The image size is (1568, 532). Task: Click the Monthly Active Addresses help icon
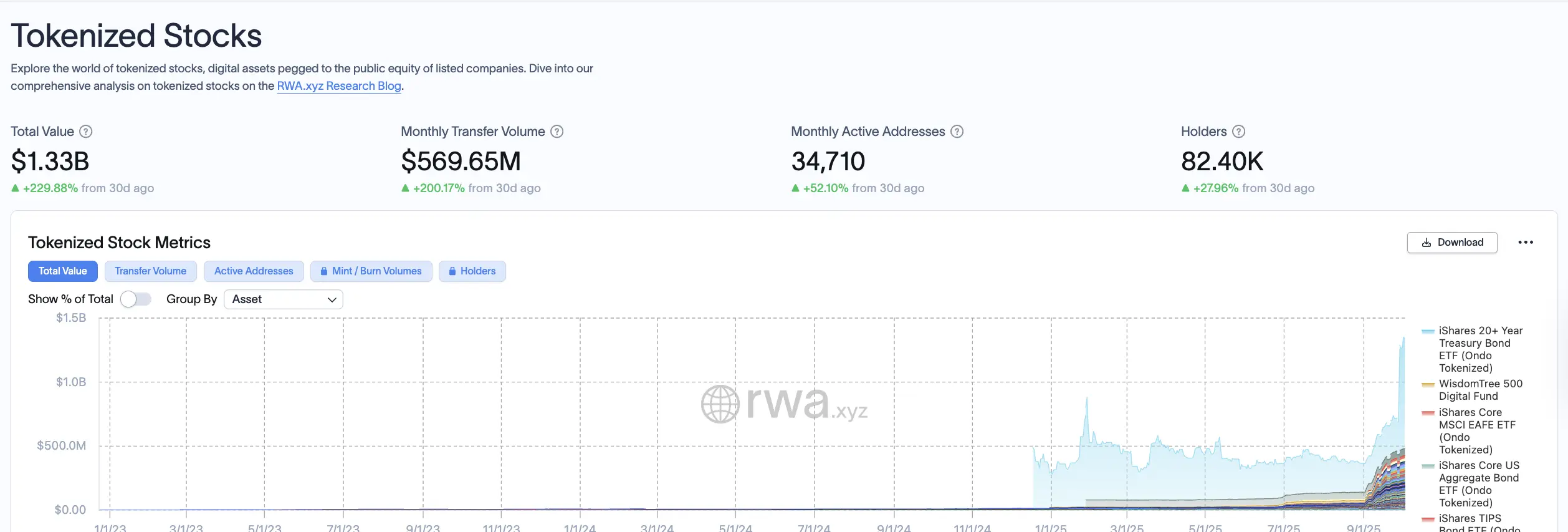coord(957,132)
